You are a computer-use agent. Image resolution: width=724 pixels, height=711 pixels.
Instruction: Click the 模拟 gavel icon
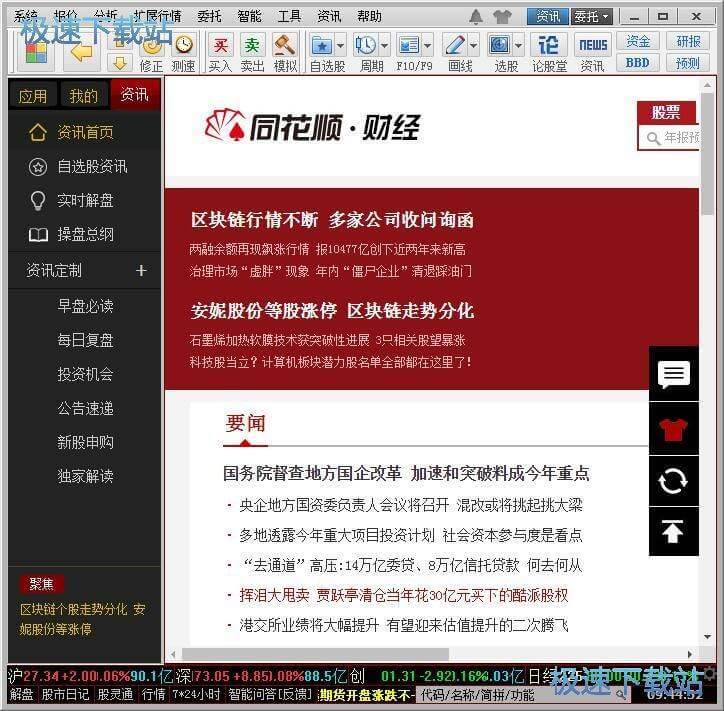(284, 45)
